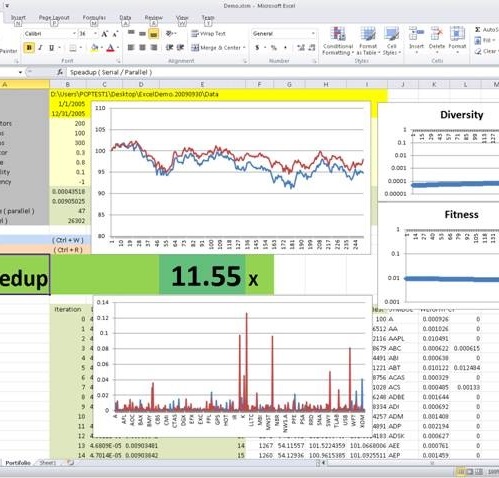499x478 pixels.
Task: Click the percent style icon
Action: coord(274,48)
